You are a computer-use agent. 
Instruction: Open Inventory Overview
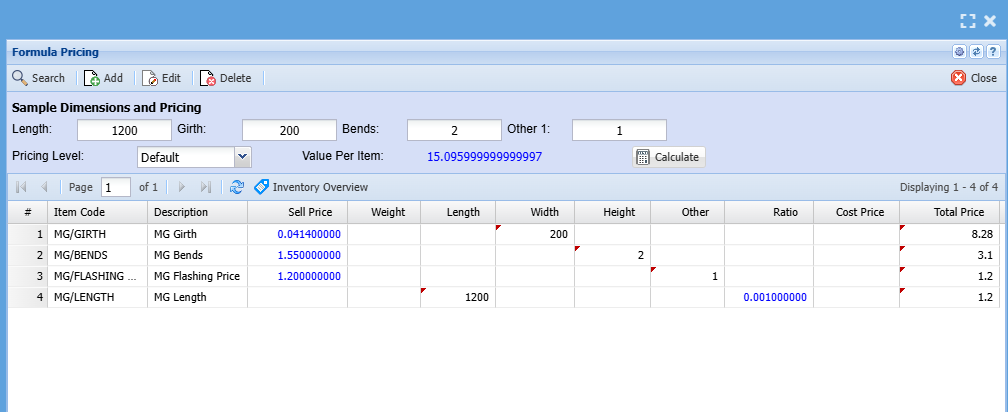(311, 187)
